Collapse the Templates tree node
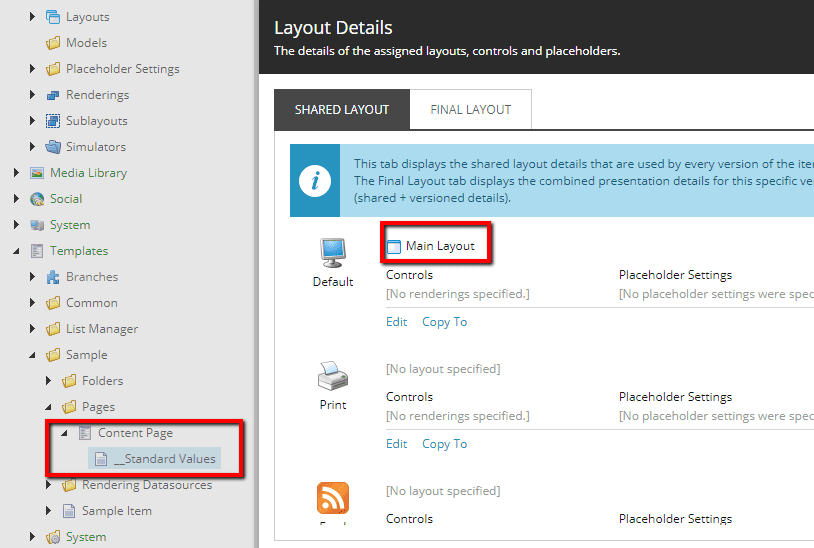 pos(17,251)
